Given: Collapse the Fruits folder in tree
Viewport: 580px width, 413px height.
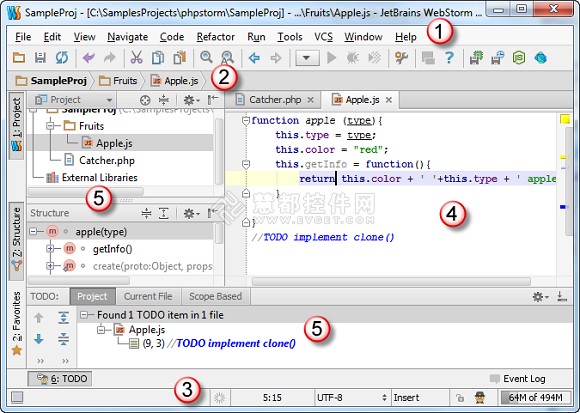Looking at the screenshot, I should (x=50, y=126).
